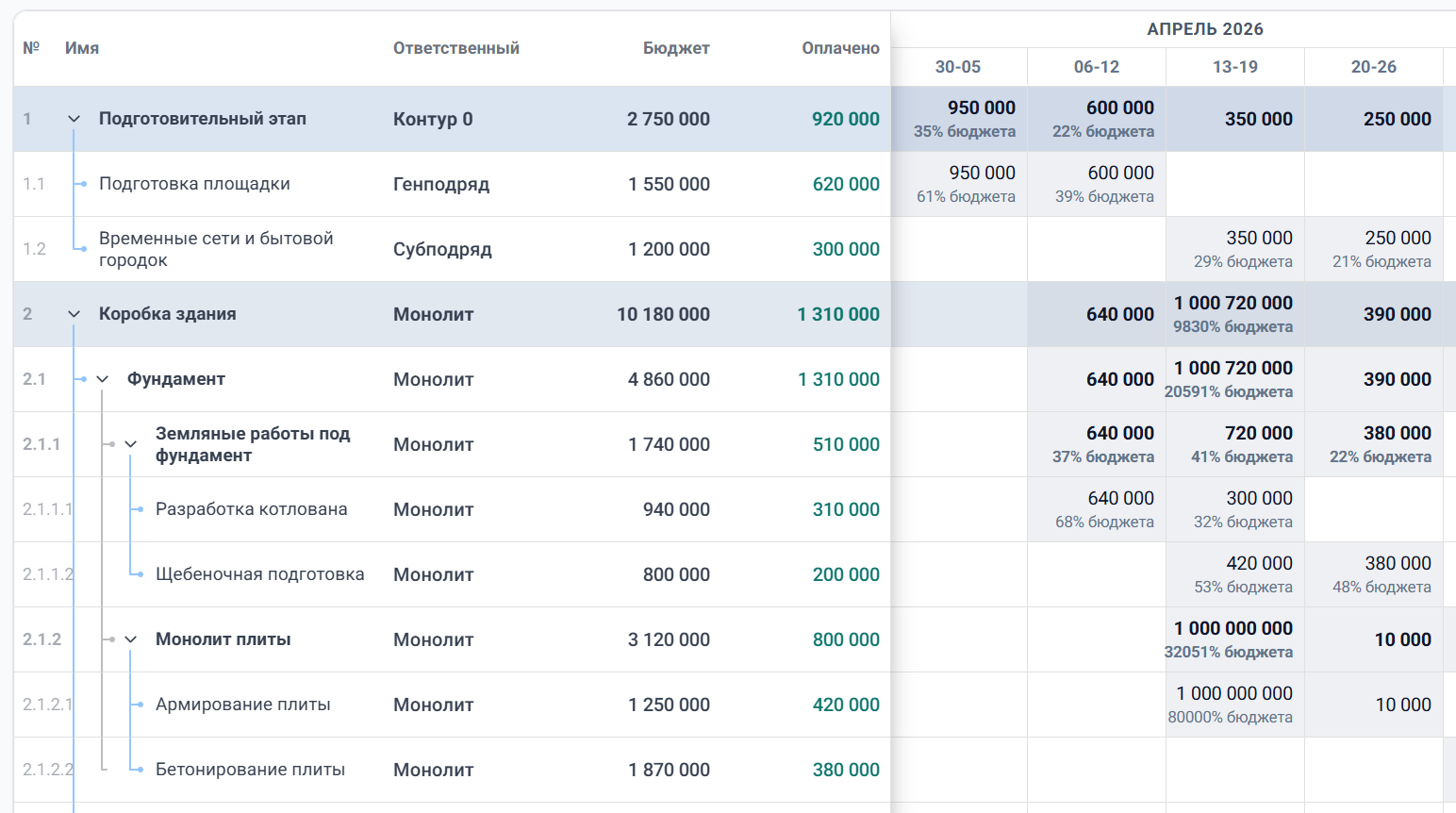Screen dimensions: 1456x813
Task: Click the Имя column header
Action: click(x=82, y=48)
